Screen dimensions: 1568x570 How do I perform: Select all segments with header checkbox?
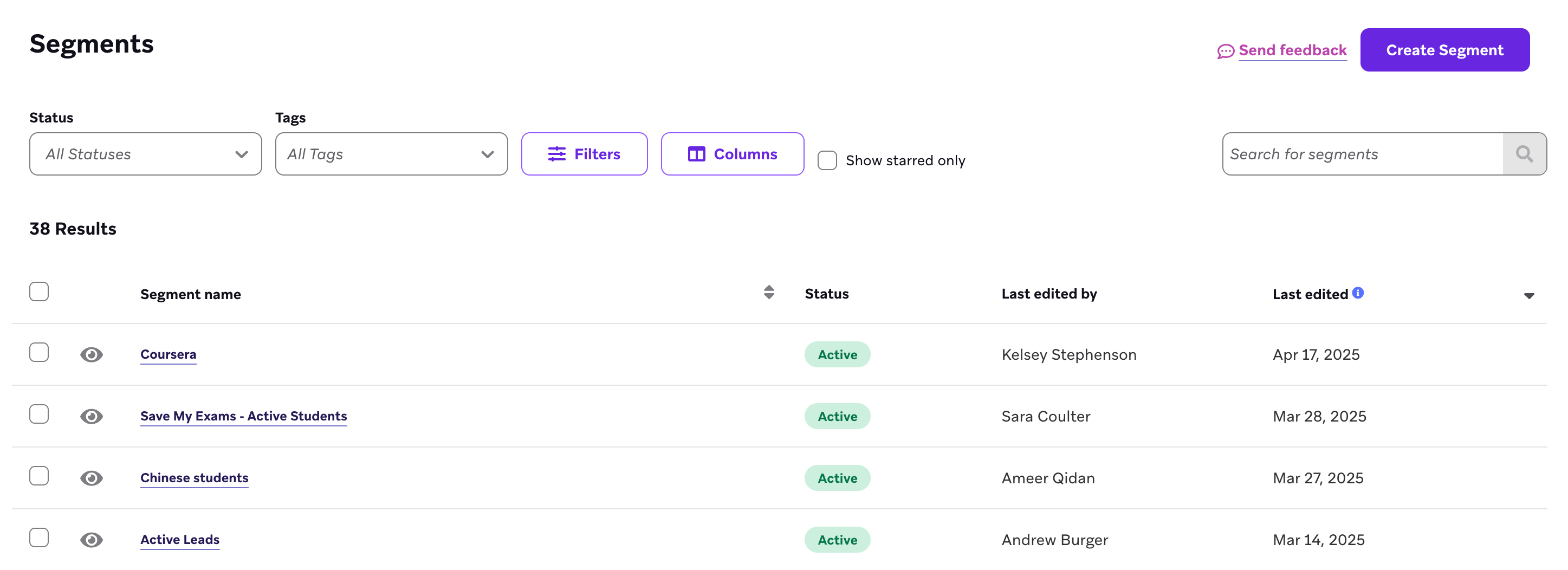click(x=39, y=292)
